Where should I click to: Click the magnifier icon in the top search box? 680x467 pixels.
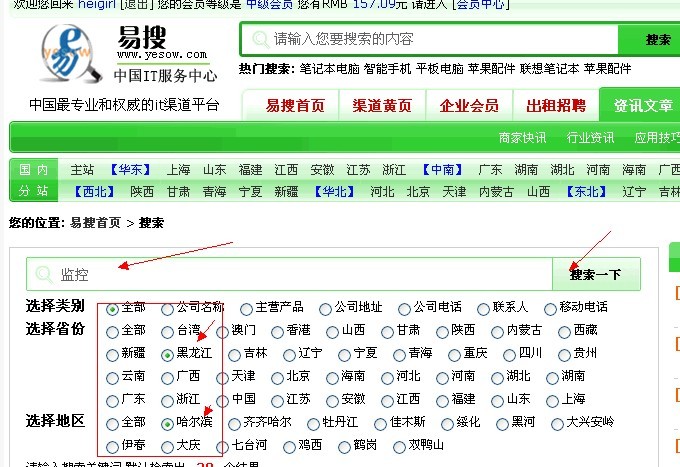tap(260, 39)
